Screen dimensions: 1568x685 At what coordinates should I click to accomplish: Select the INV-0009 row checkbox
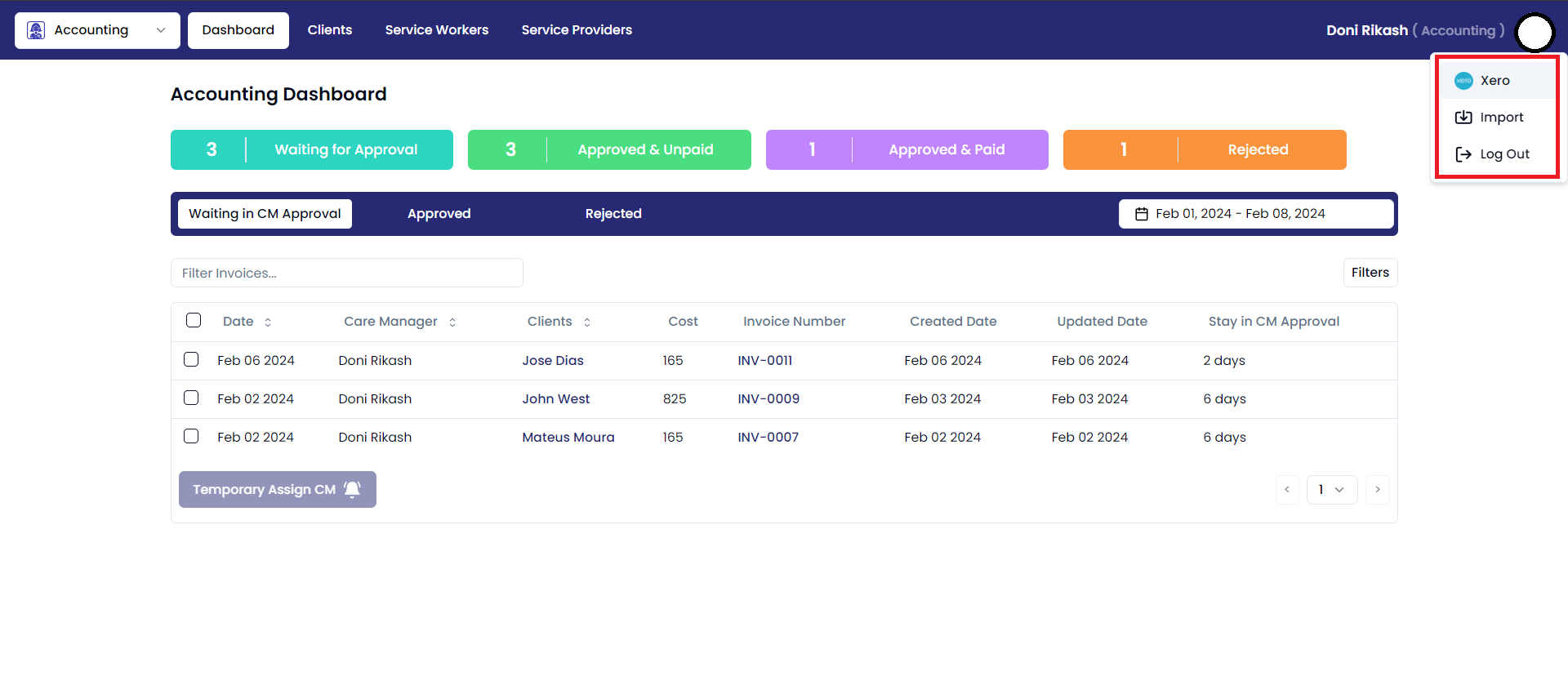191,398
